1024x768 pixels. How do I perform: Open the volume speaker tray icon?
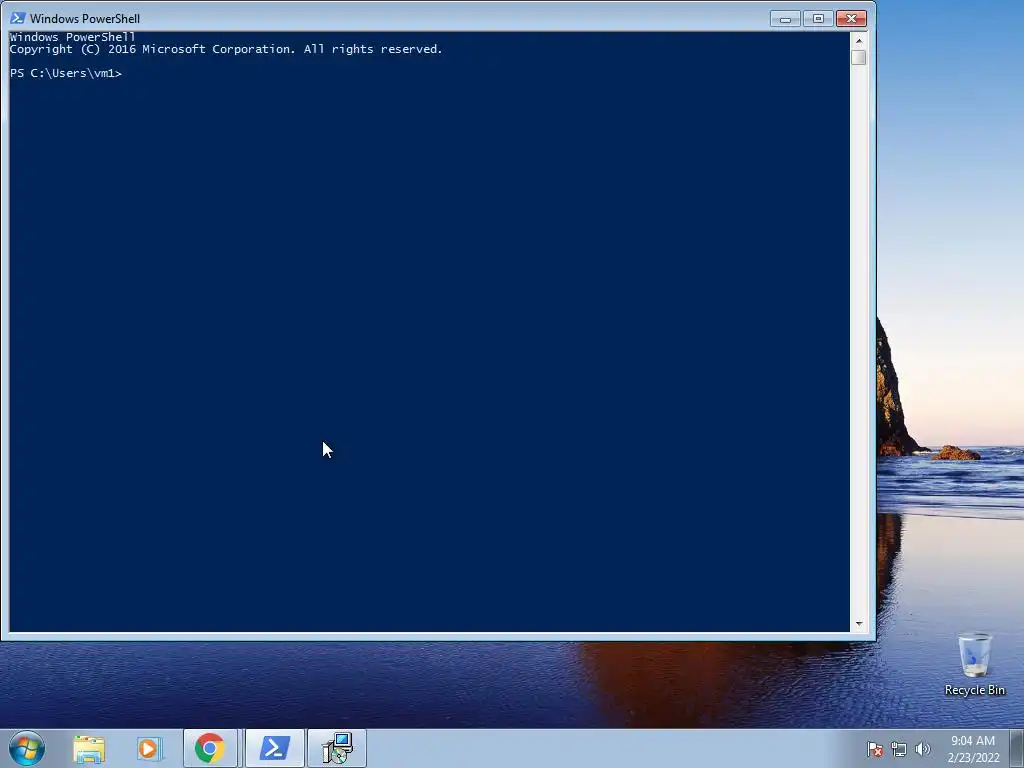click(x=923, y=749)
